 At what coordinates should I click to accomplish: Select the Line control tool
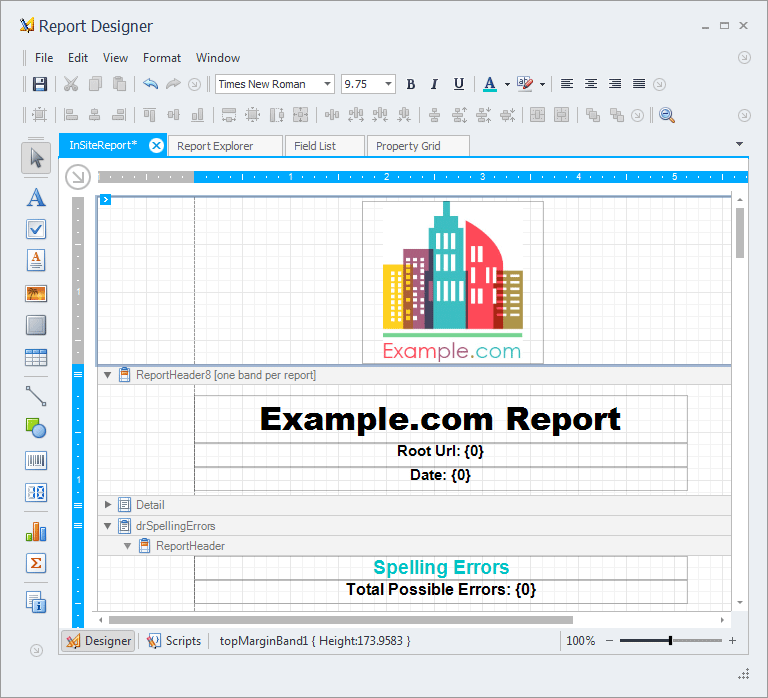click(36, 396)
